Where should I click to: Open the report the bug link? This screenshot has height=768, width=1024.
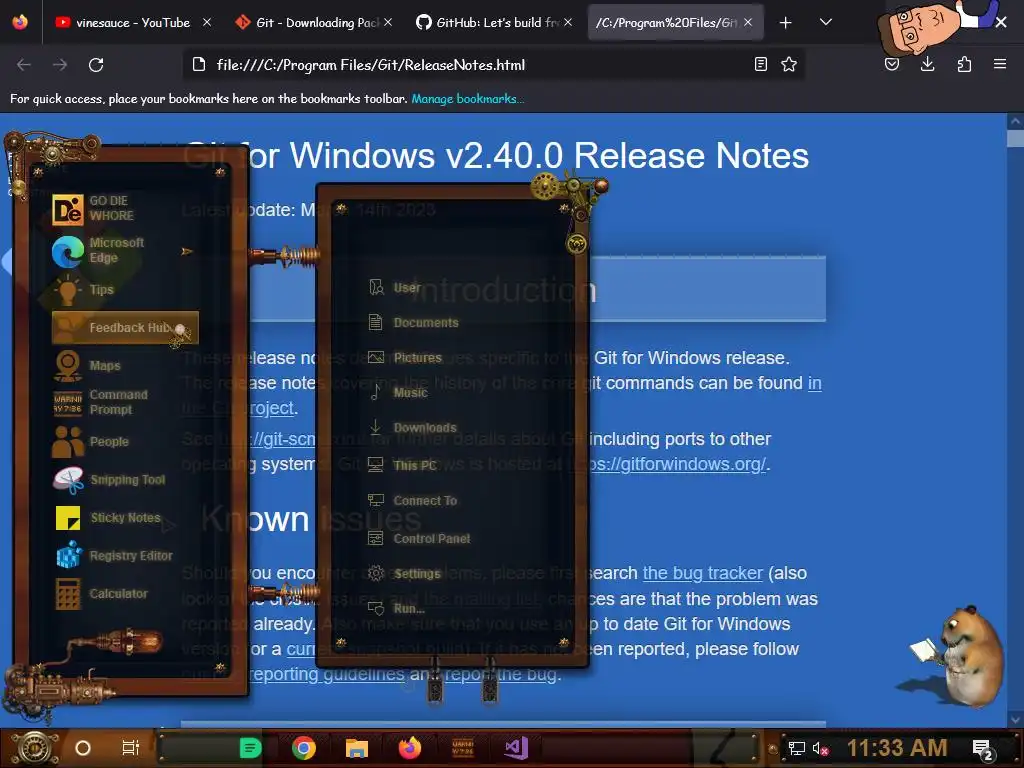[x=501, y=674]
